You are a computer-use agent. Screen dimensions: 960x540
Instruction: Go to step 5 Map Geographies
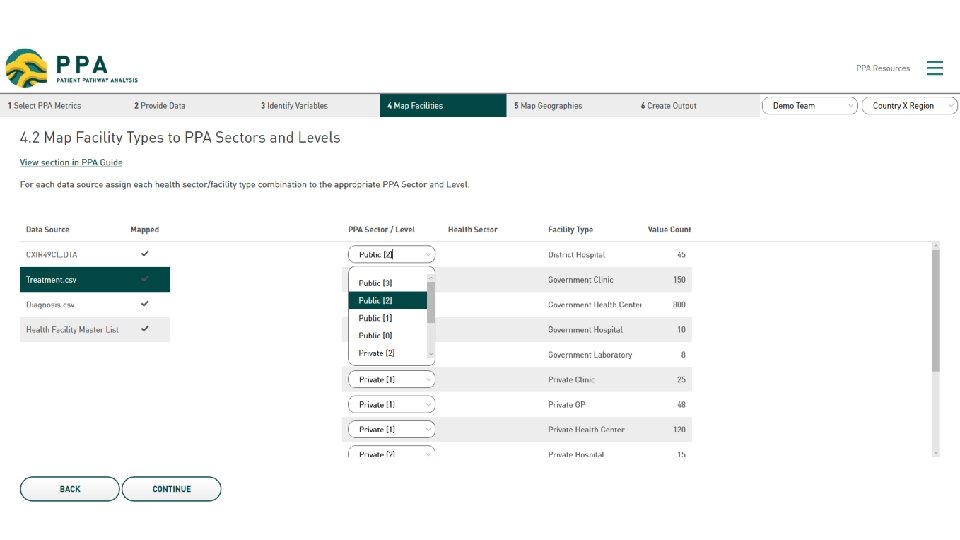coord(548,105)
